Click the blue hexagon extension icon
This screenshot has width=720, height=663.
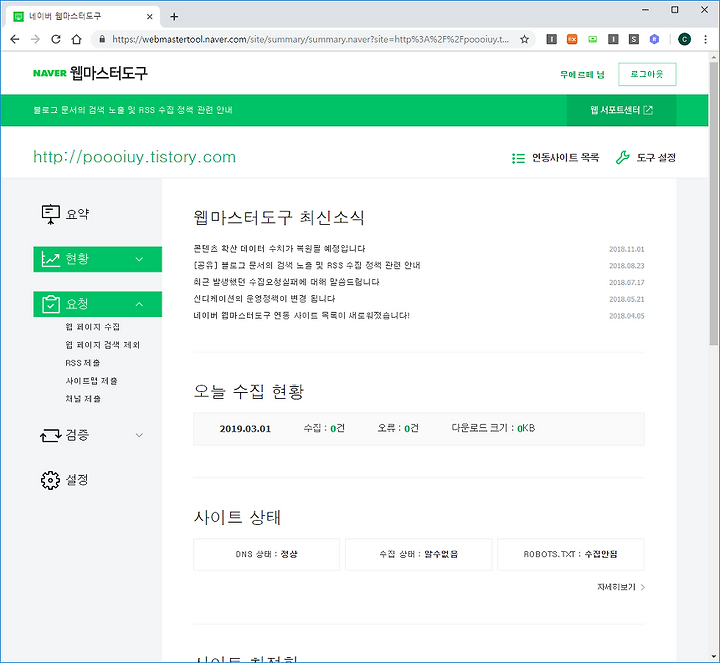click(x=654, y=39)
